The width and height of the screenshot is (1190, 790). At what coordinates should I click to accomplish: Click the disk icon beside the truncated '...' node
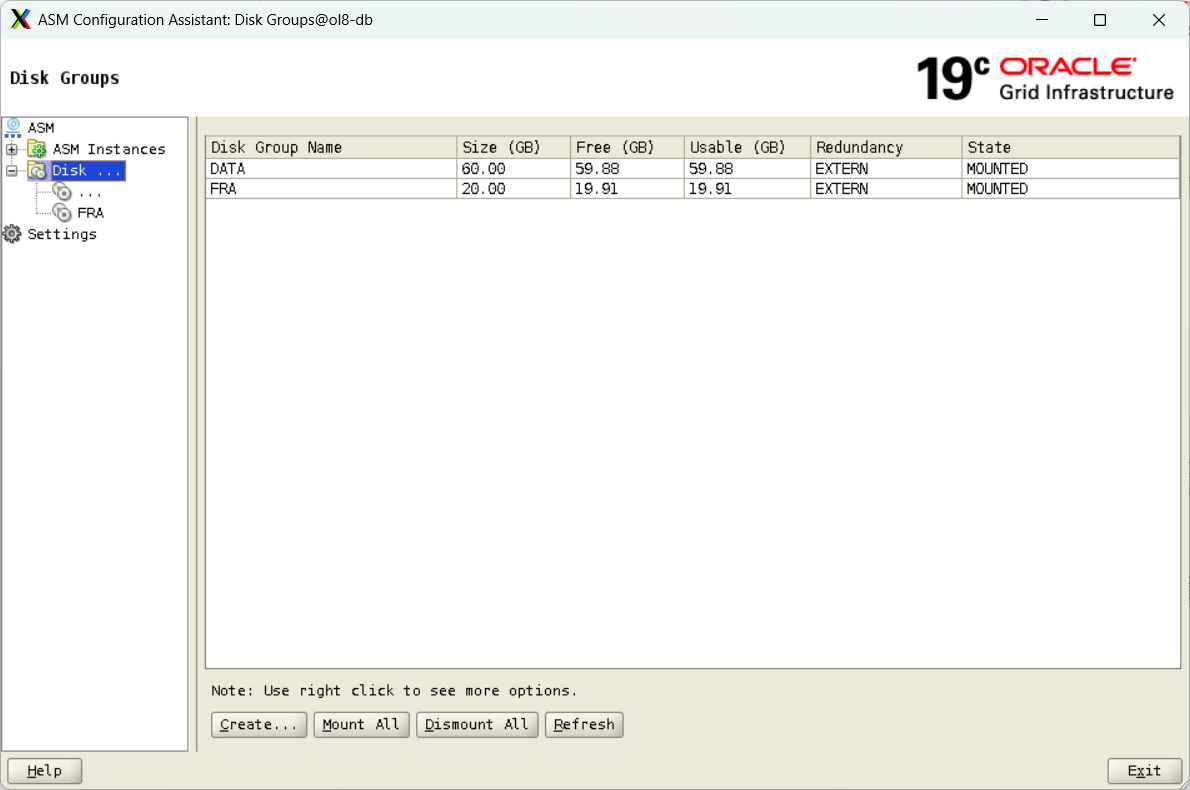click(62, 192)
